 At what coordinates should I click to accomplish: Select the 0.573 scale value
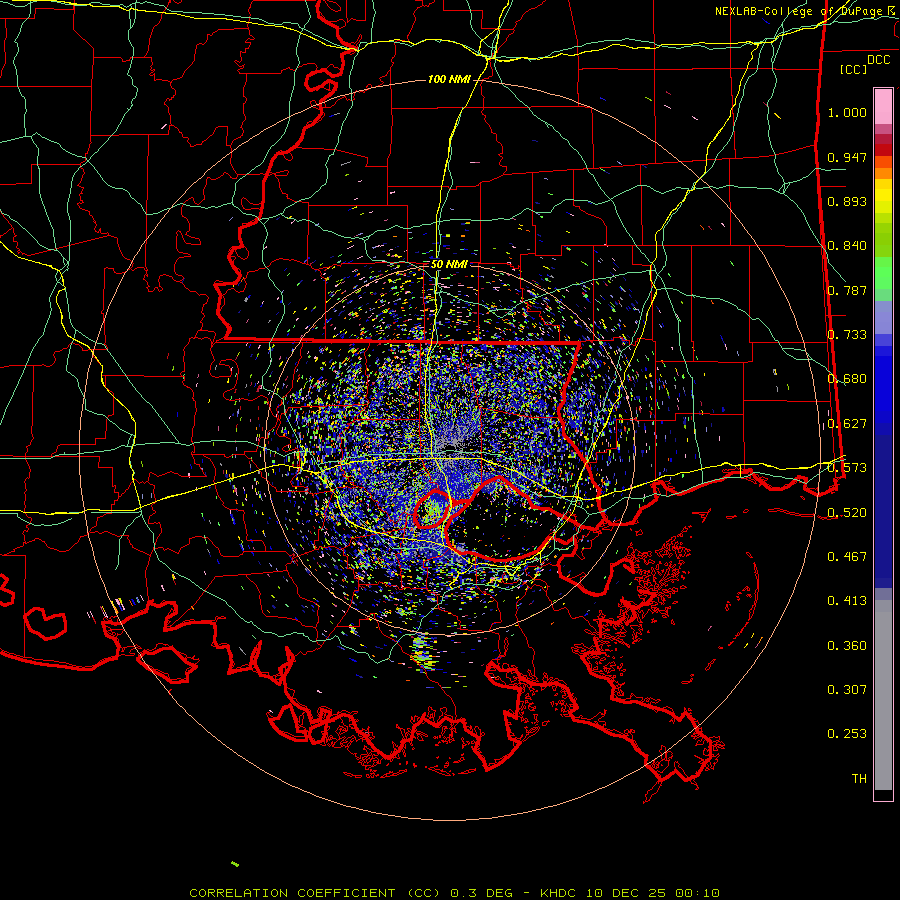coord(847,468)
